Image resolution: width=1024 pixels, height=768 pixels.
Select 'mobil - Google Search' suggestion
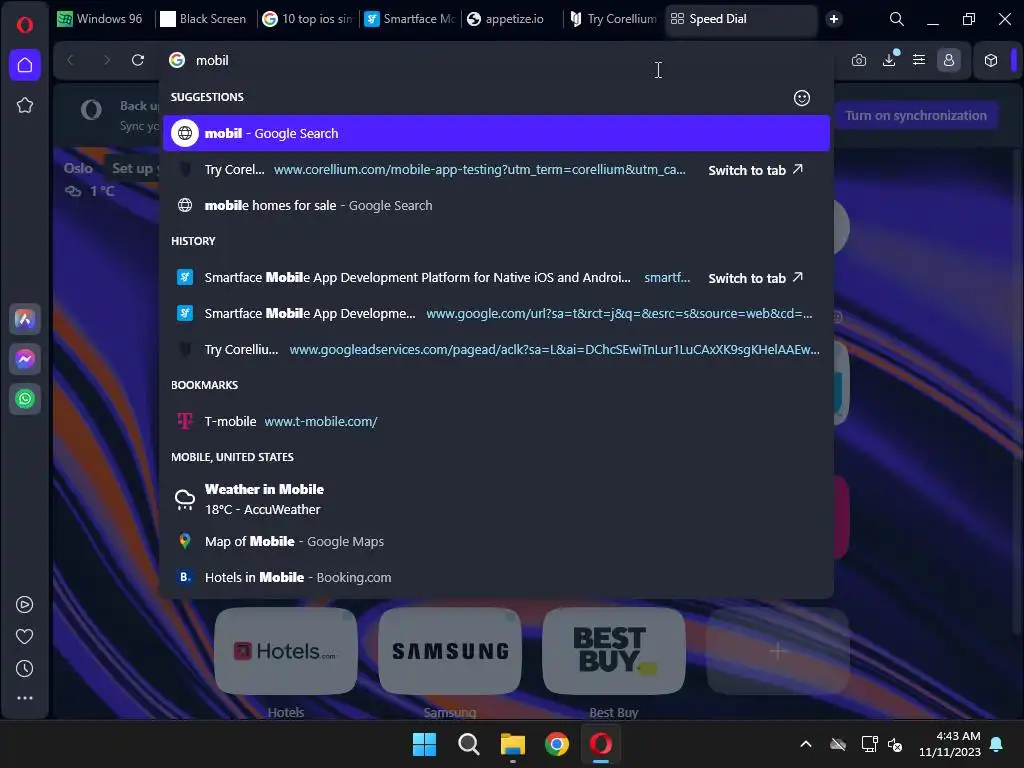[x=496, y=133]
